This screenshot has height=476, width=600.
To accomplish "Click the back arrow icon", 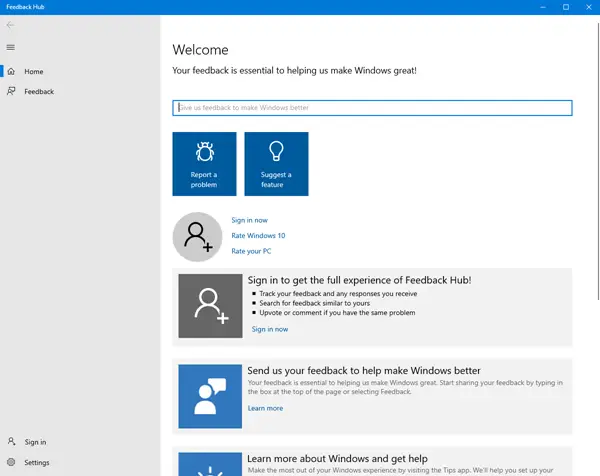I will 10,25.
